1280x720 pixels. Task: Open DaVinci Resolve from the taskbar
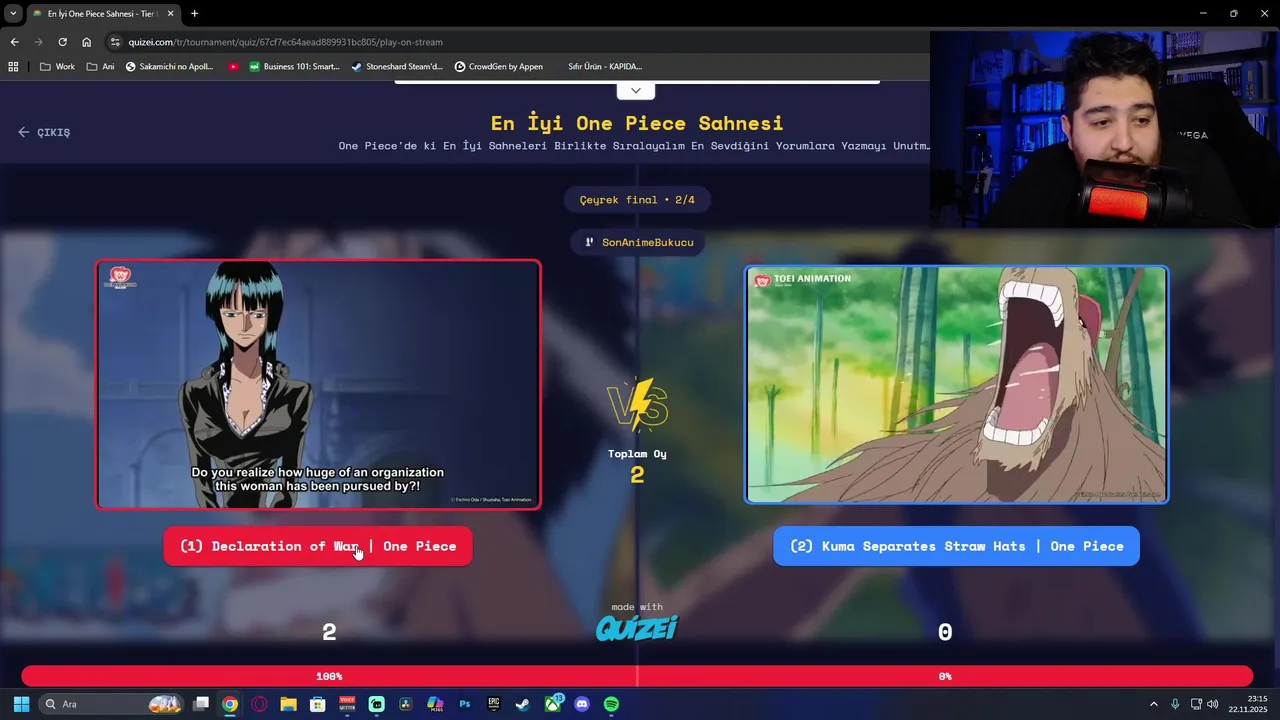tap(405, 704)
